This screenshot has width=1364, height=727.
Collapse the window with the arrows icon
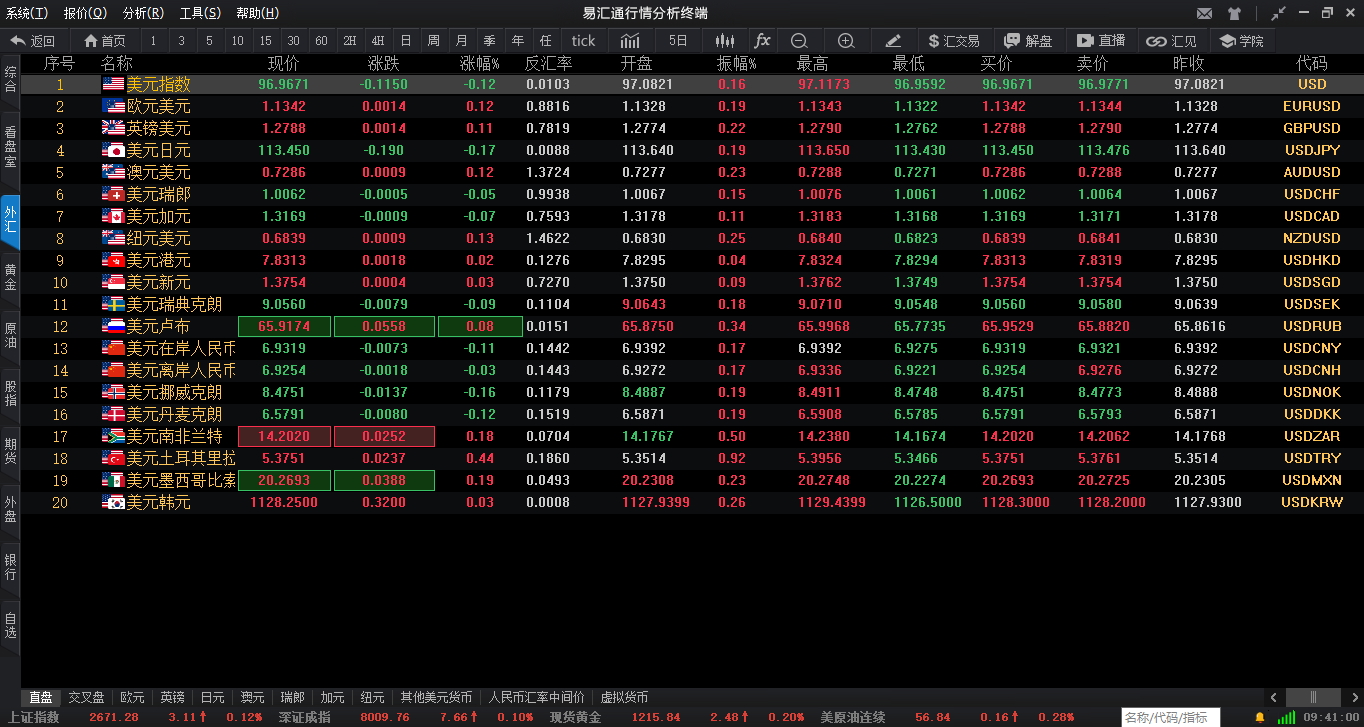click(1278, 14)
